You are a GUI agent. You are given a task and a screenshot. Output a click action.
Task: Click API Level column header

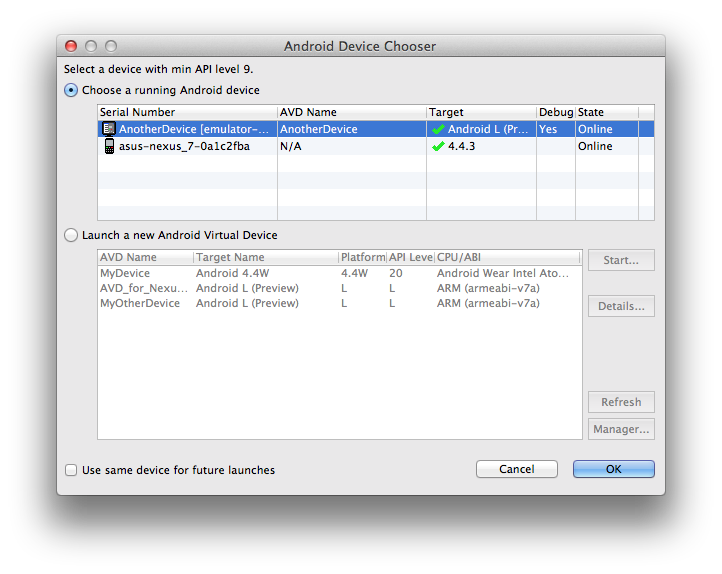coord(410,257)
